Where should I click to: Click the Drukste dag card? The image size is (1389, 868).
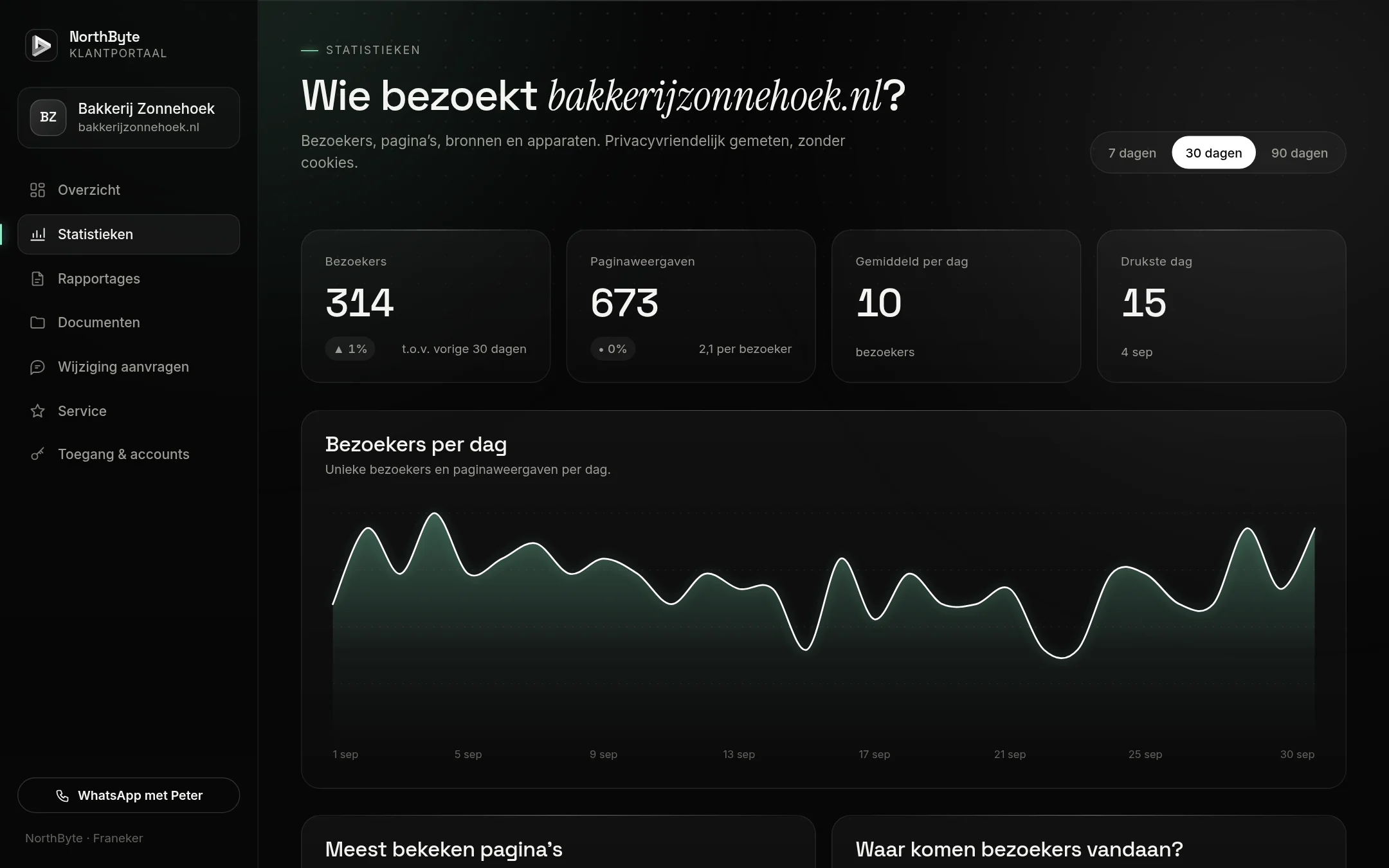pos(1221,306)
